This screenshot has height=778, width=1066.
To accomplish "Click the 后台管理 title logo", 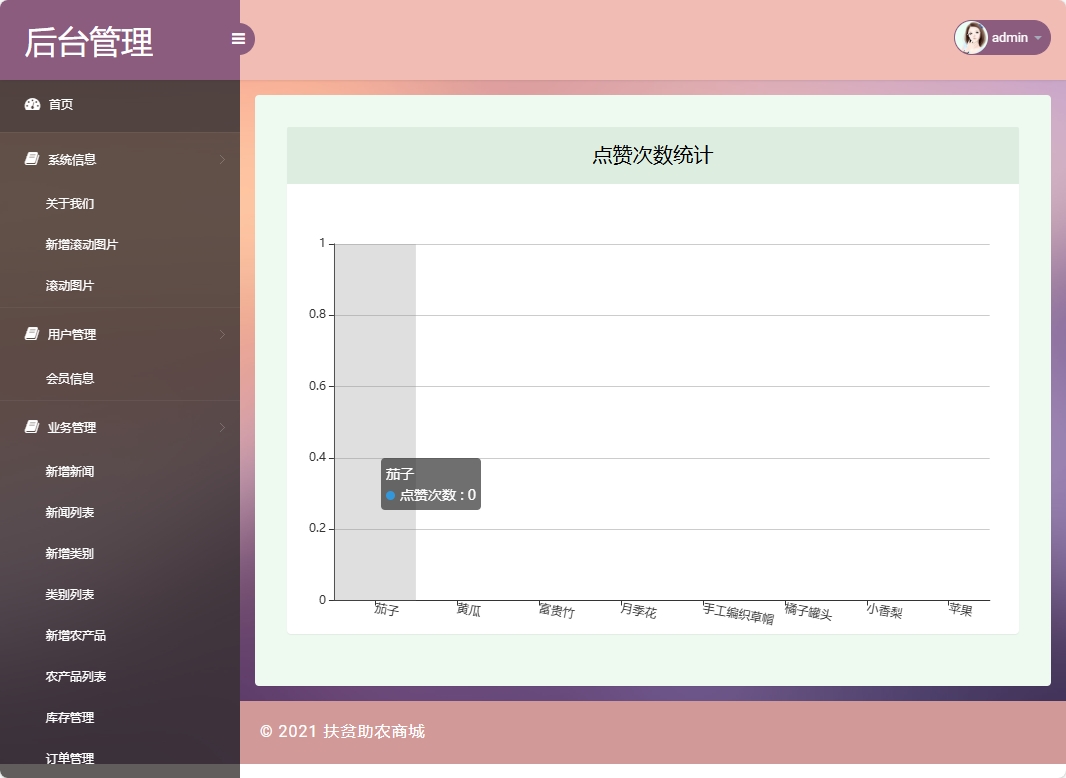I will 89,42.
